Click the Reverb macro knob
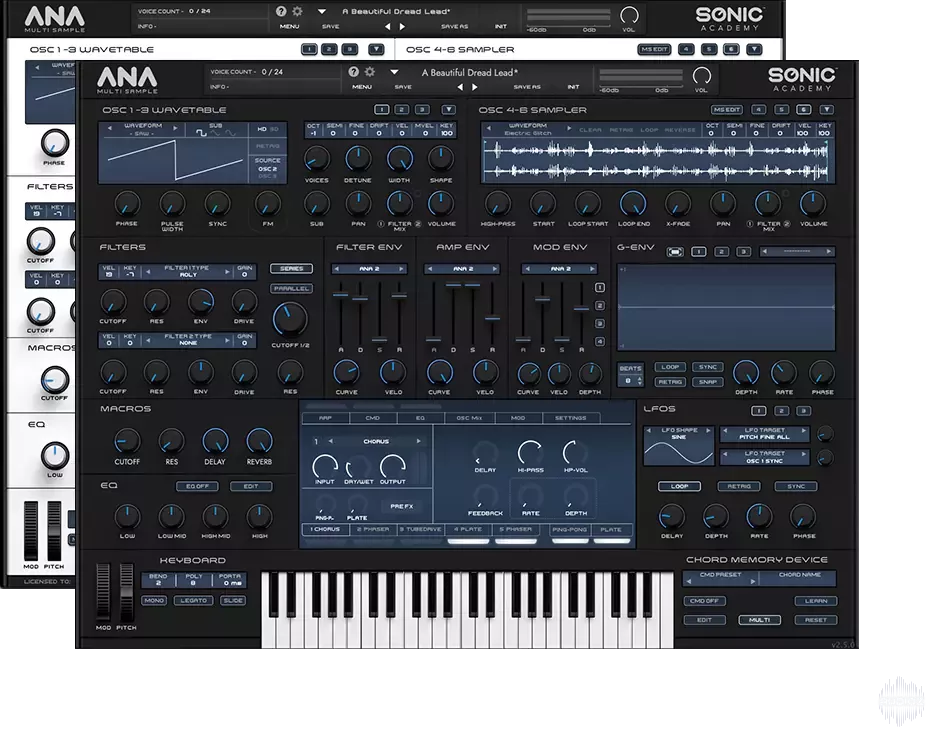Screen dimensions: 934x736 click(x=259, y=441)
